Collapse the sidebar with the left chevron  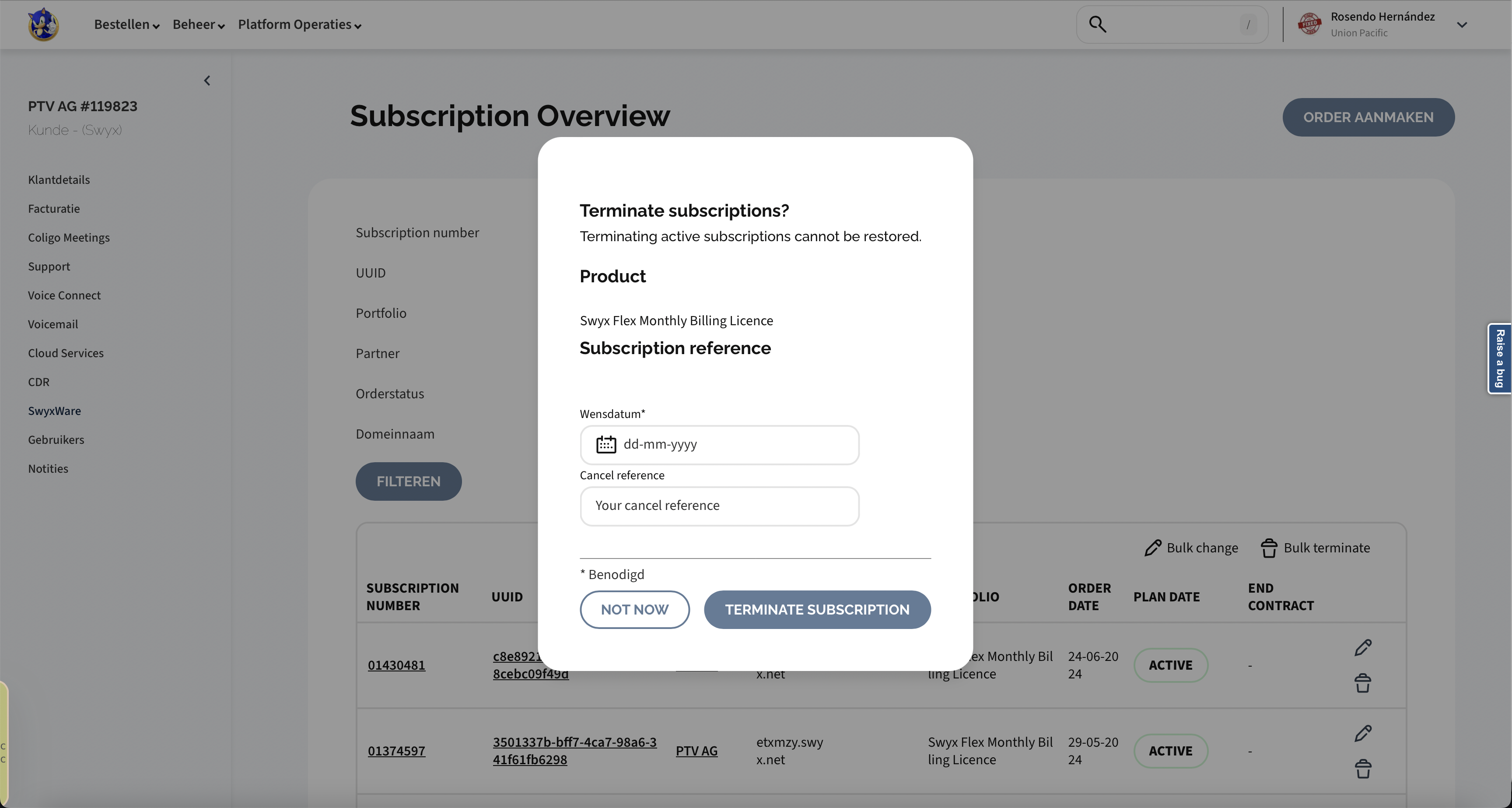click(206, 81)
